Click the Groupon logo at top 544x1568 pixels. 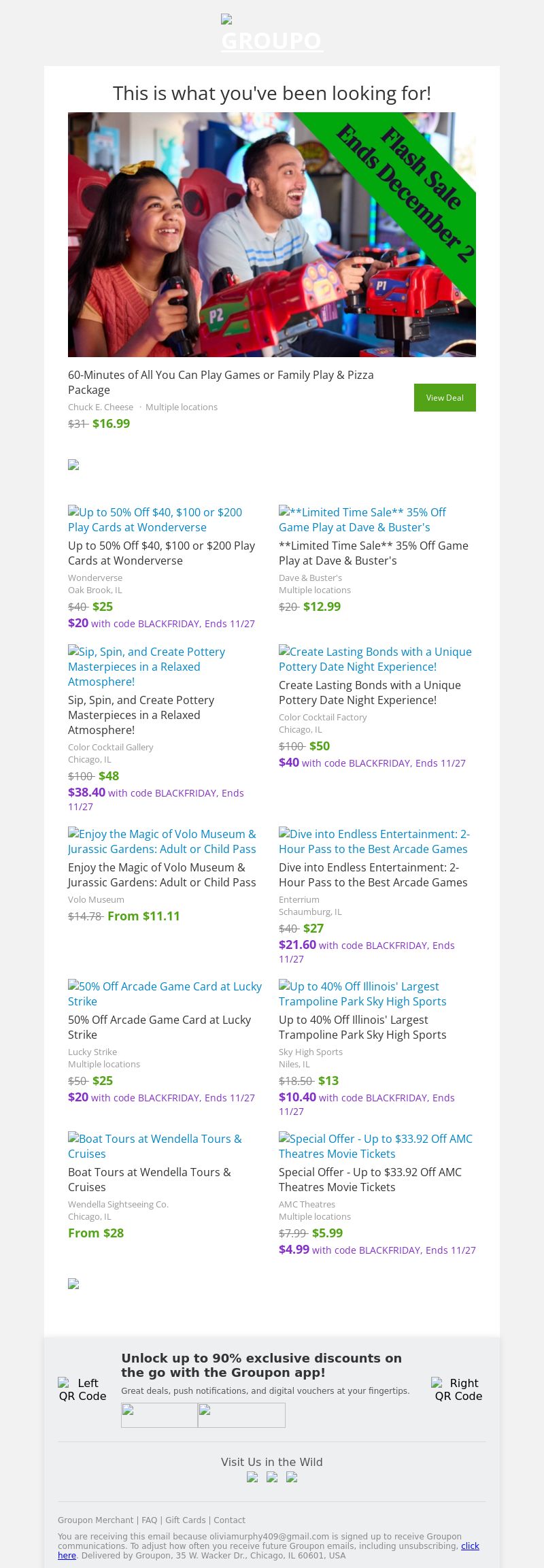[272, 35]
